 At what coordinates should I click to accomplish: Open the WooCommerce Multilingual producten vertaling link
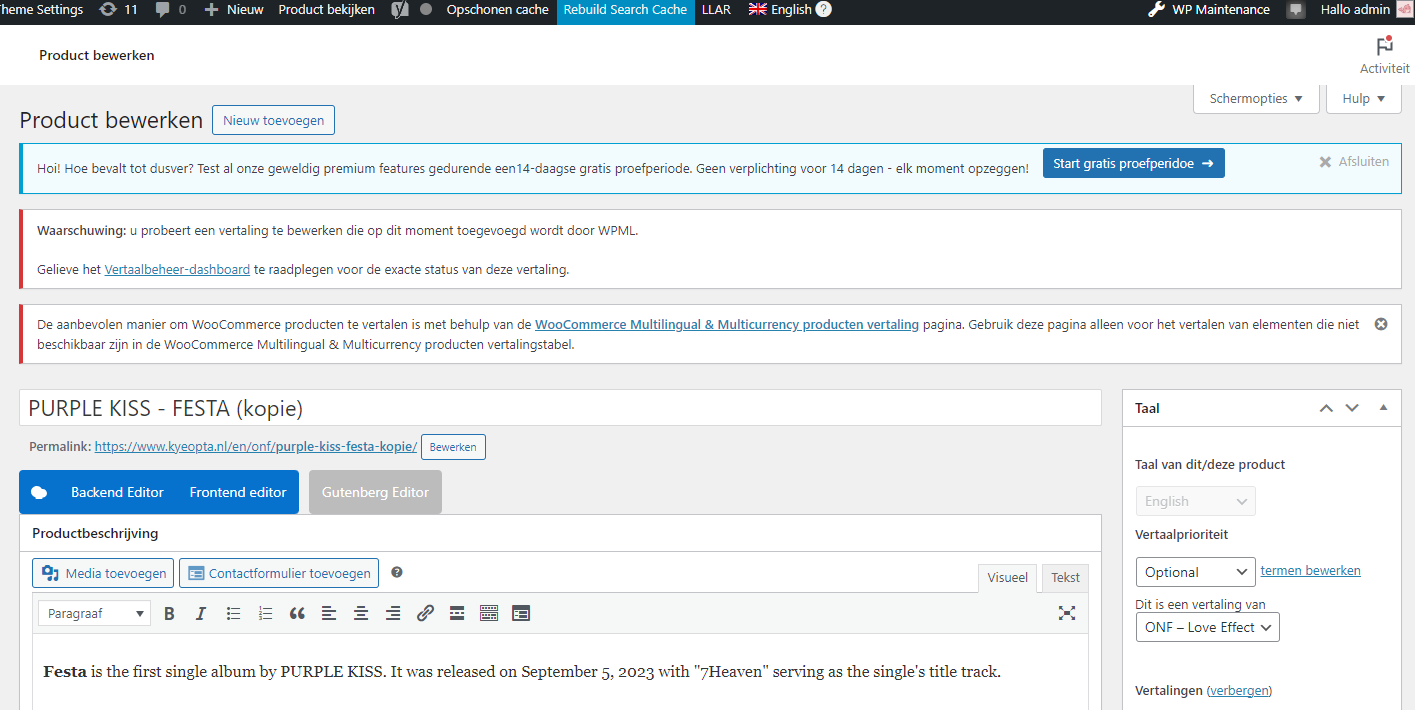(x=727, y=324)
